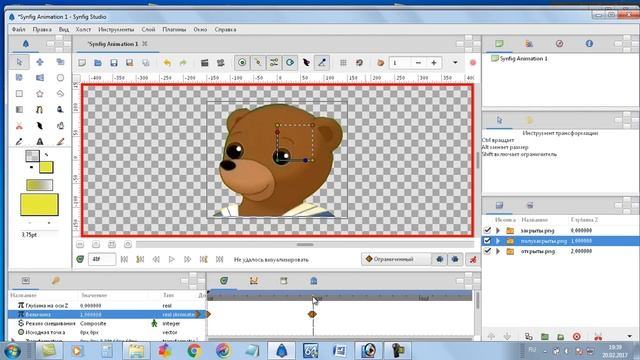Seek to the beginning of animation
Image resolution: width=640 pixels, height=360 pixels.
click(x=124, y=259)
